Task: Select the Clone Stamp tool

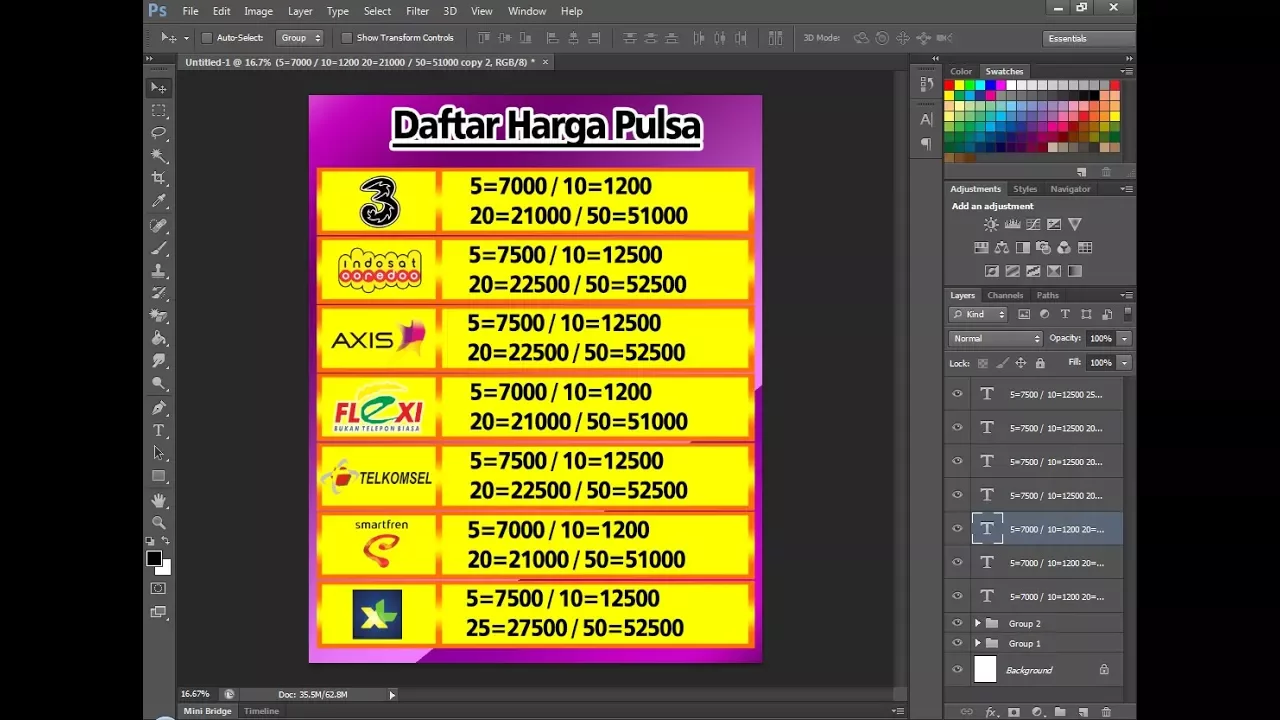Action: pos(159,271)
